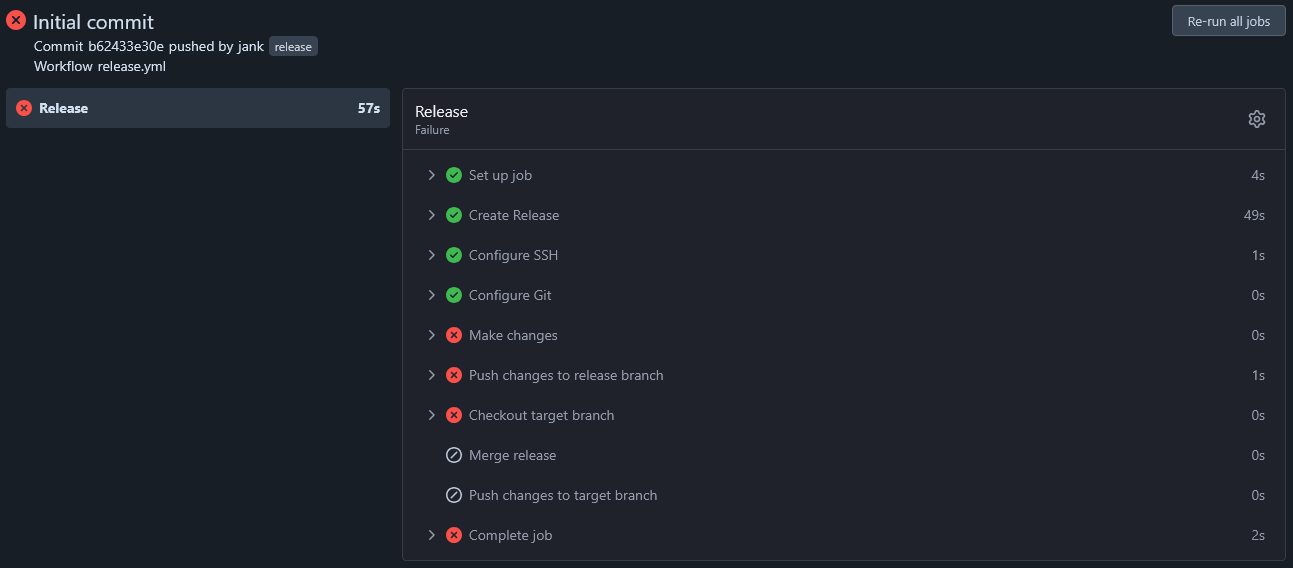
Task: Click green check icon for Configure SSH
Action: click(454, 255)
